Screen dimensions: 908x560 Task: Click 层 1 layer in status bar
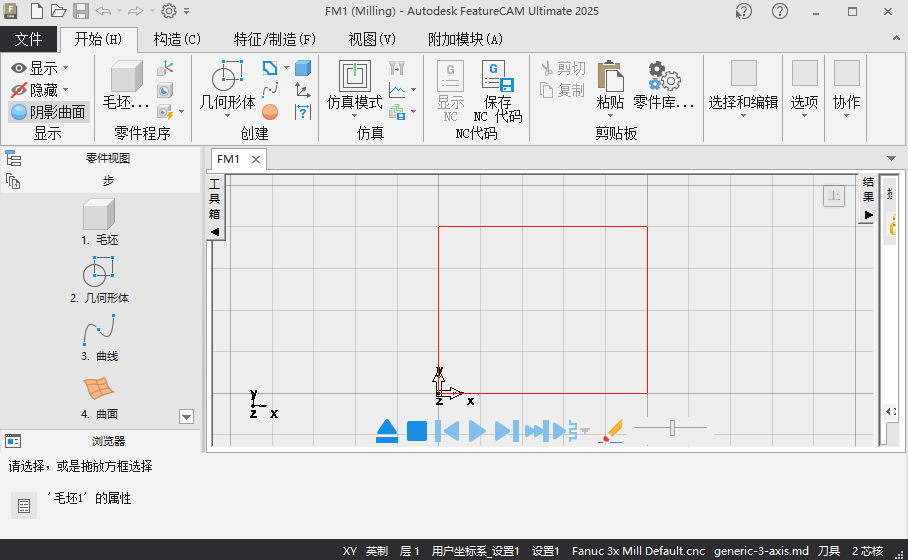pyautogui.click(x=409, y=551)
